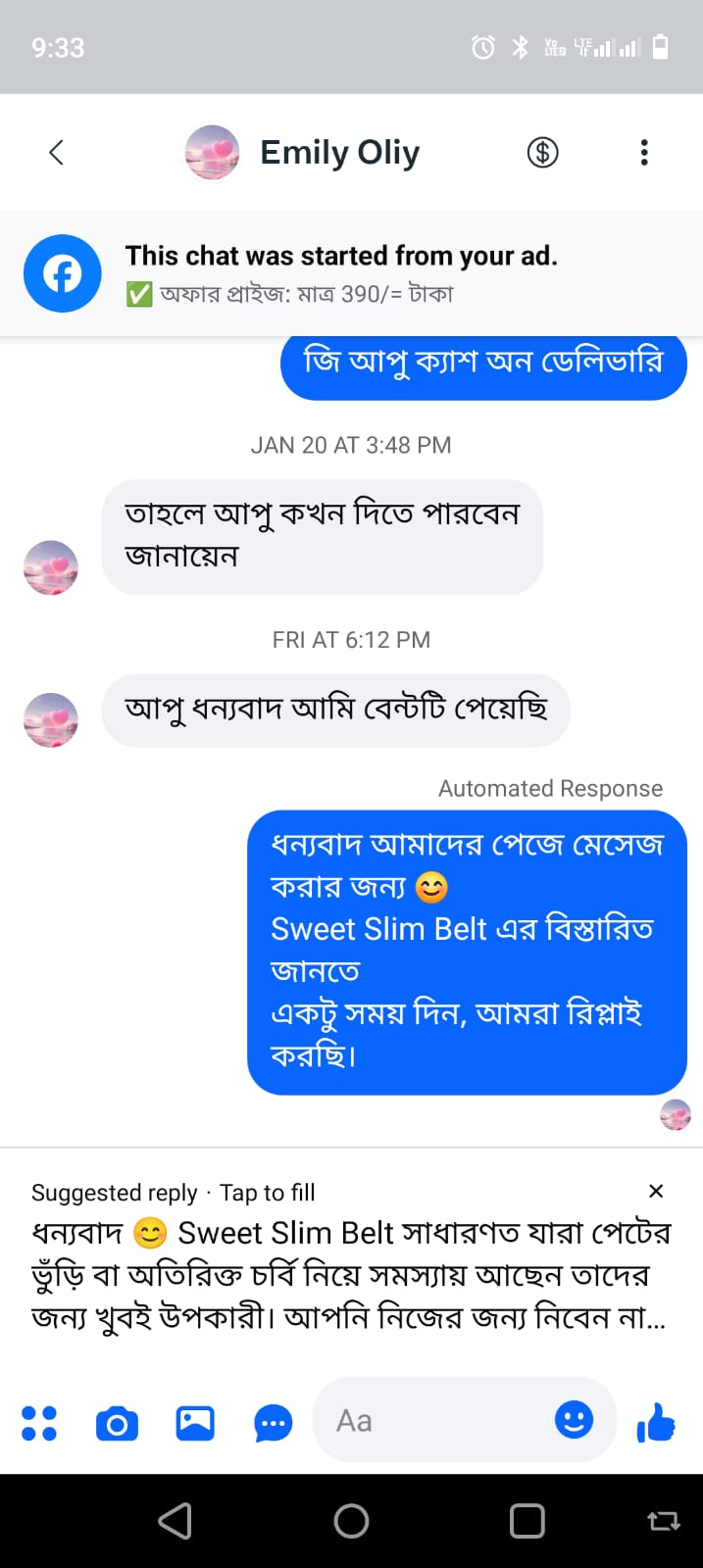
Task: Open the camera to take a photo
Action: (x=117, y=1422)
